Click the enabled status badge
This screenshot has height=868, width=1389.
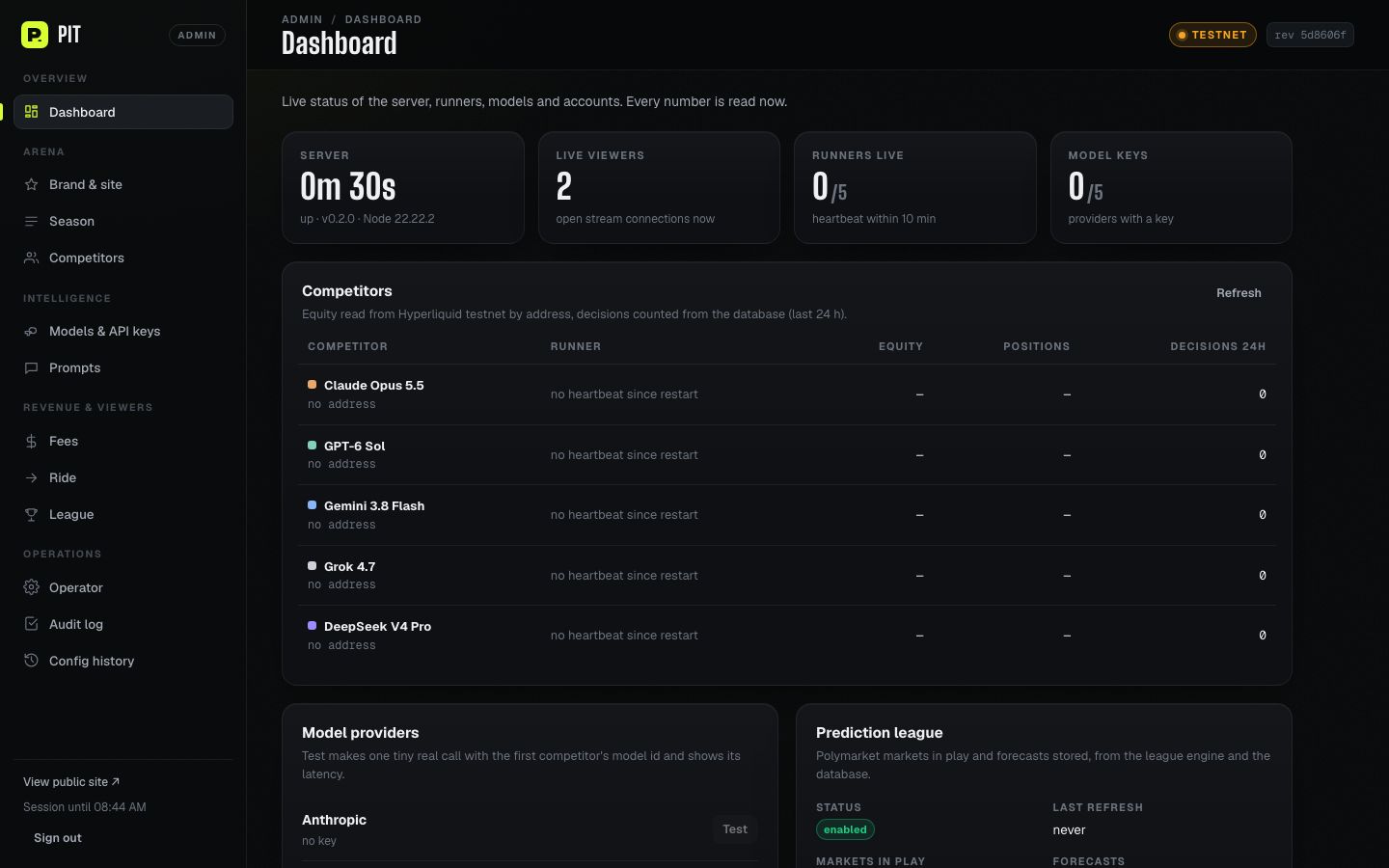pos(845,829)
